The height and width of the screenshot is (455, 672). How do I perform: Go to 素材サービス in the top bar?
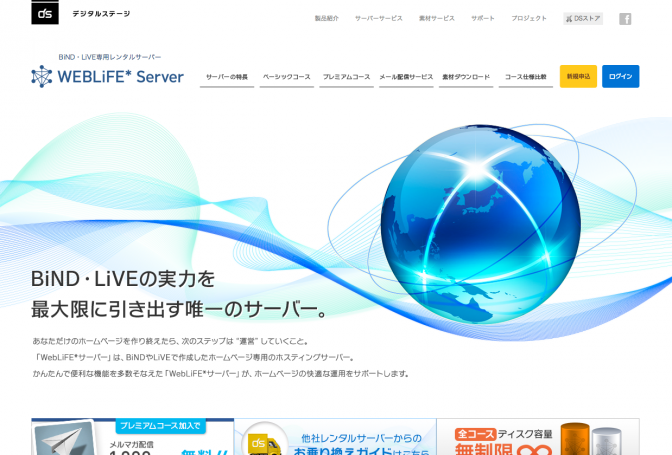(x=436, y=19)
